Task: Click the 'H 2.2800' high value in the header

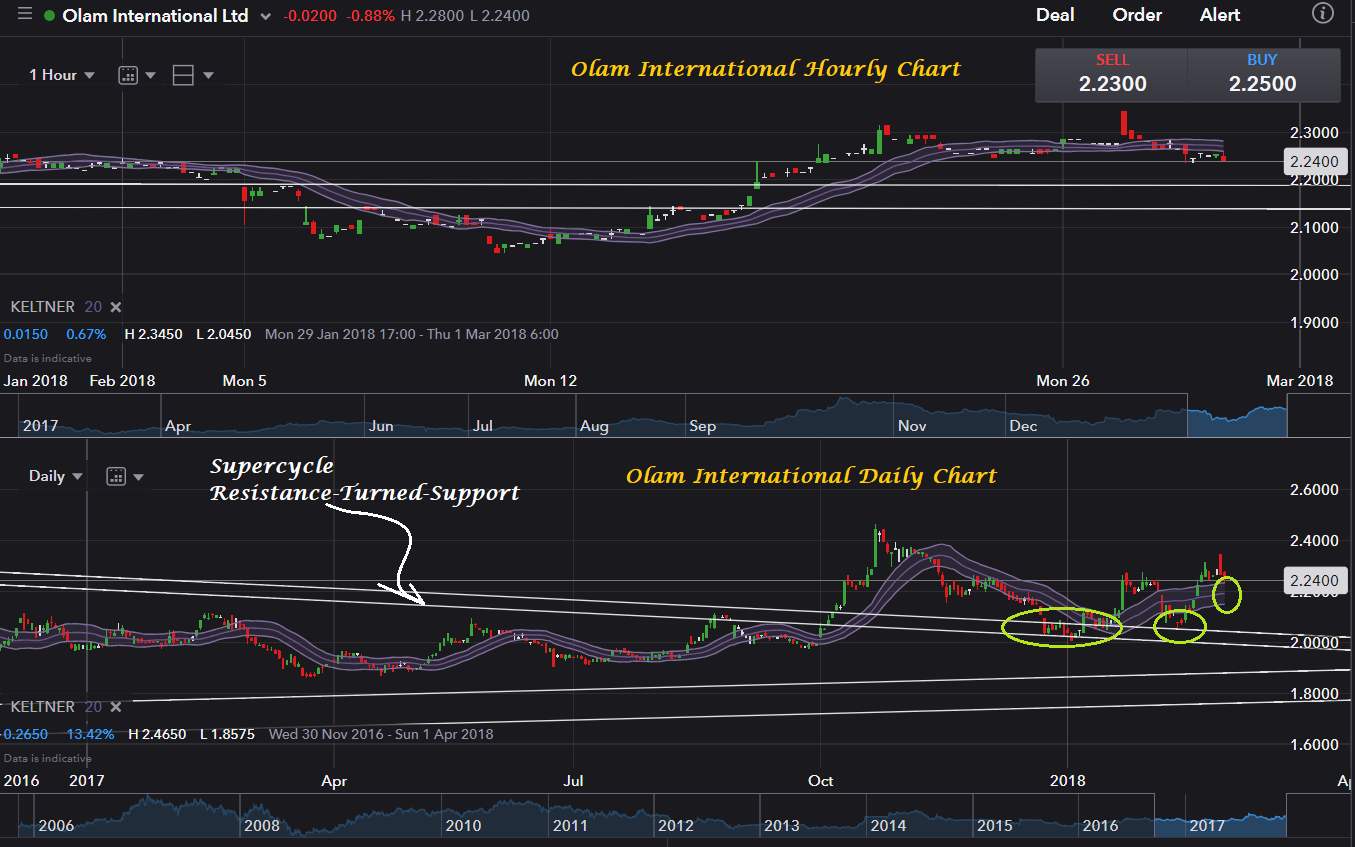Action: tap(433, 16)
